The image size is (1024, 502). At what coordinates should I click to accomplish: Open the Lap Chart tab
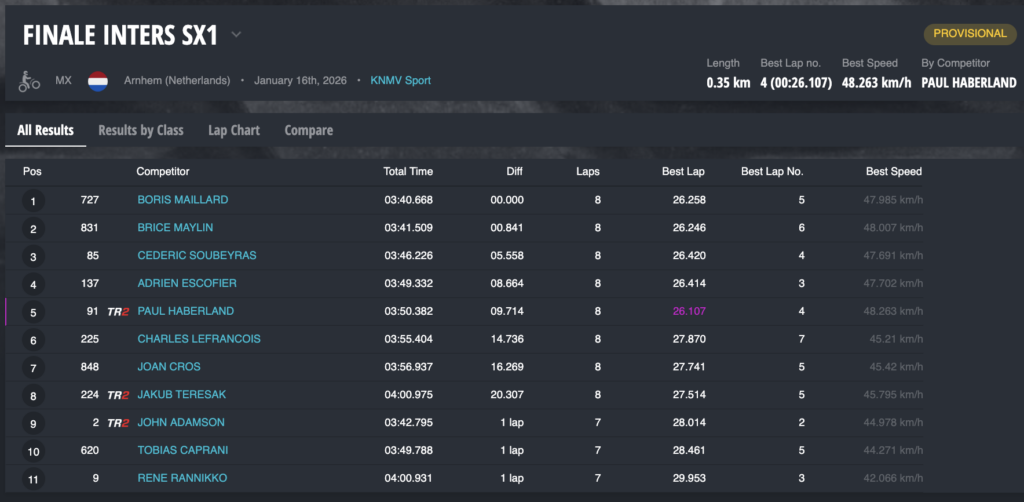[234, 130]
